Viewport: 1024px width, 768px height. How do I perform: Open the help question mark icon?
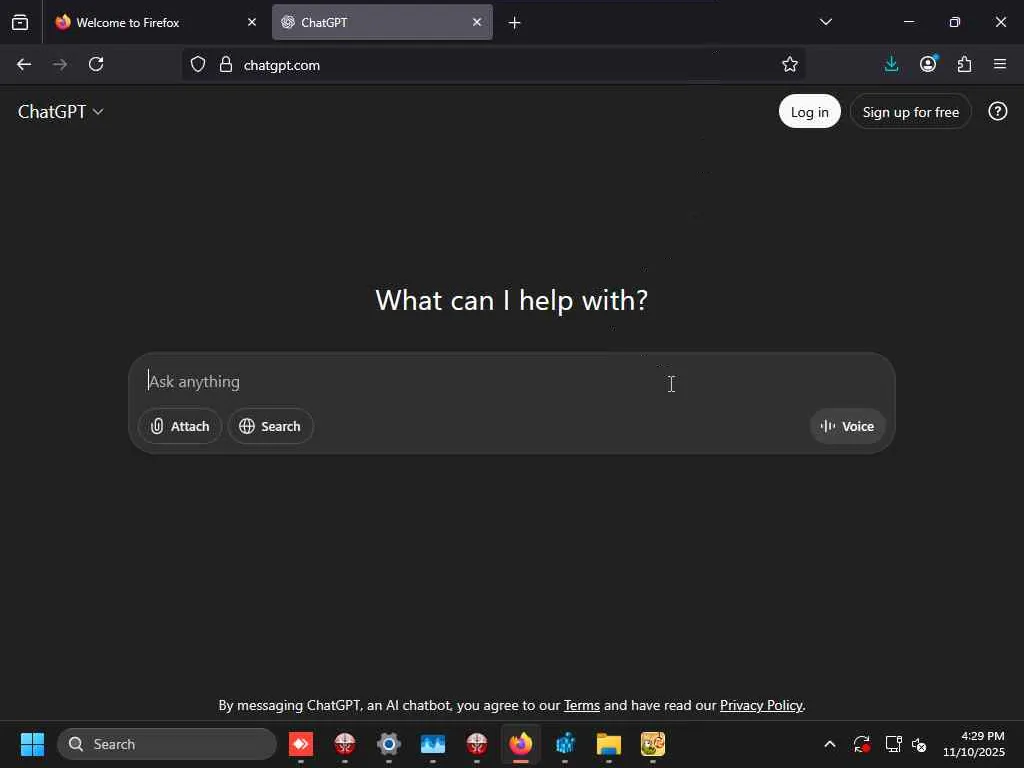coord(997,112)
